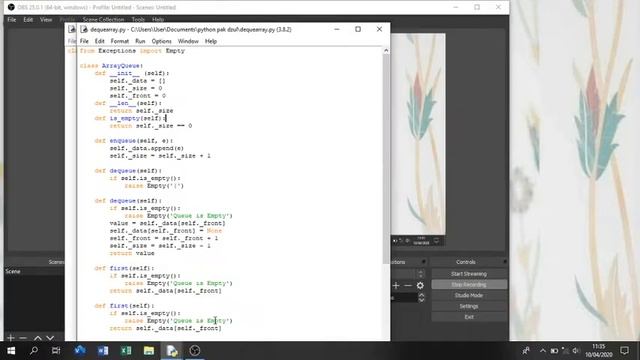The height and width of the screenshot is (360, 640).
Task: Open the Run menu in IDLE
Action: tap(140, 41)
